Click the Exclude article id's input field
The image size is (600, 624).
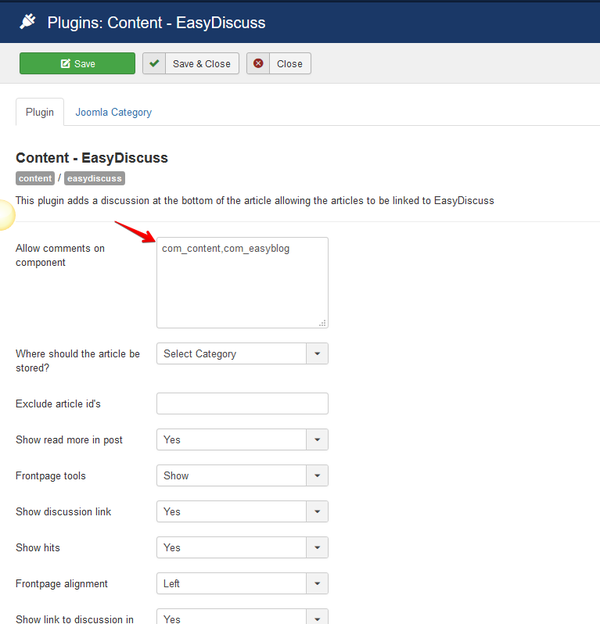242,404
